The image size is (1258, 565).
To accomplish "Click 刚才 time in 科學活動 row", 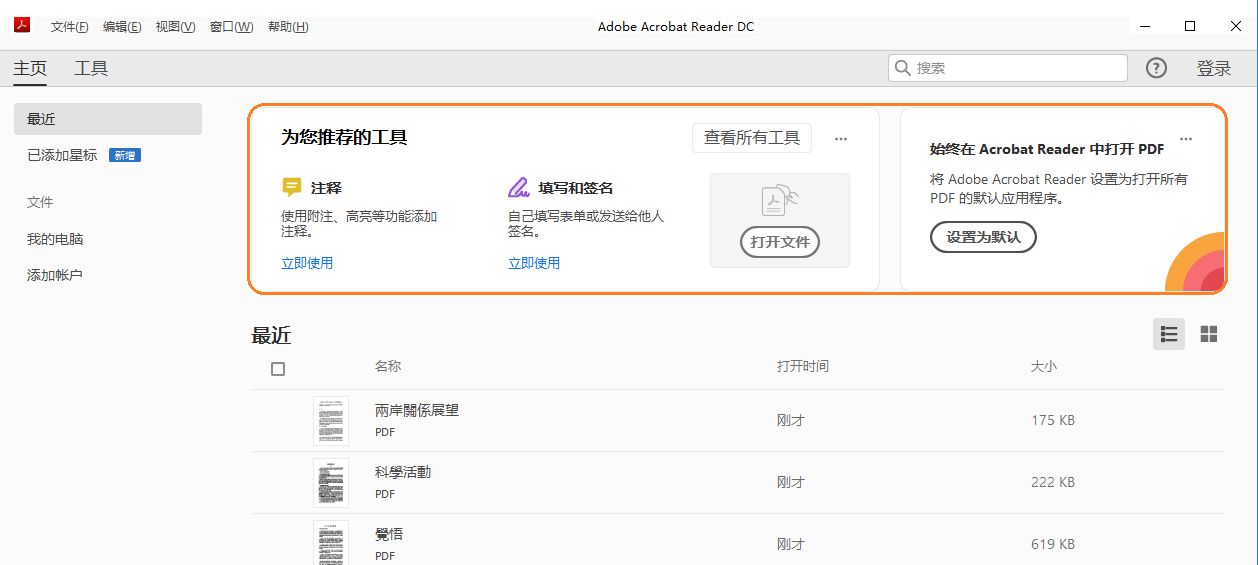I will [791, 482].
